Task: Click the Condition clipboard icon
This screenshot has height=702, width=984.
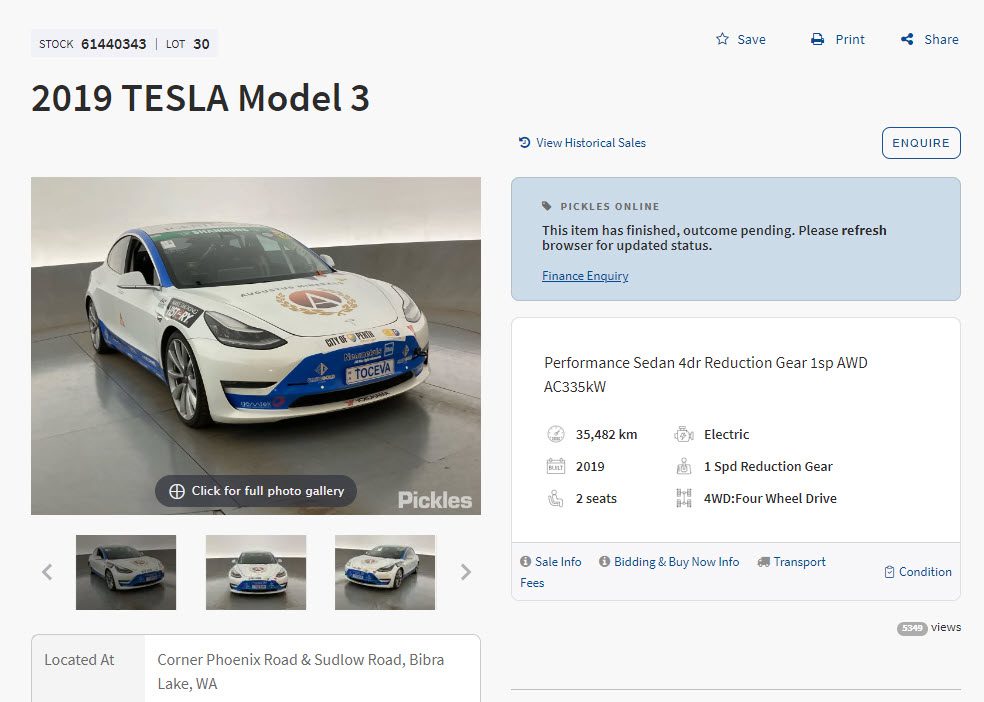Action: [x=889, y=572]
